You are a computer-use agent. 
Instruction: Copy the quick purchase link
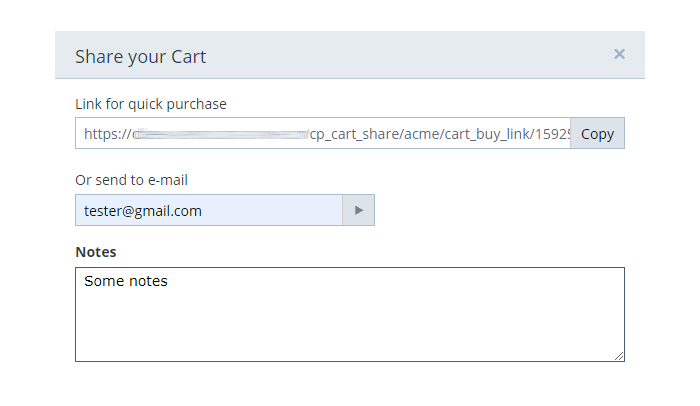pos(597,134)
